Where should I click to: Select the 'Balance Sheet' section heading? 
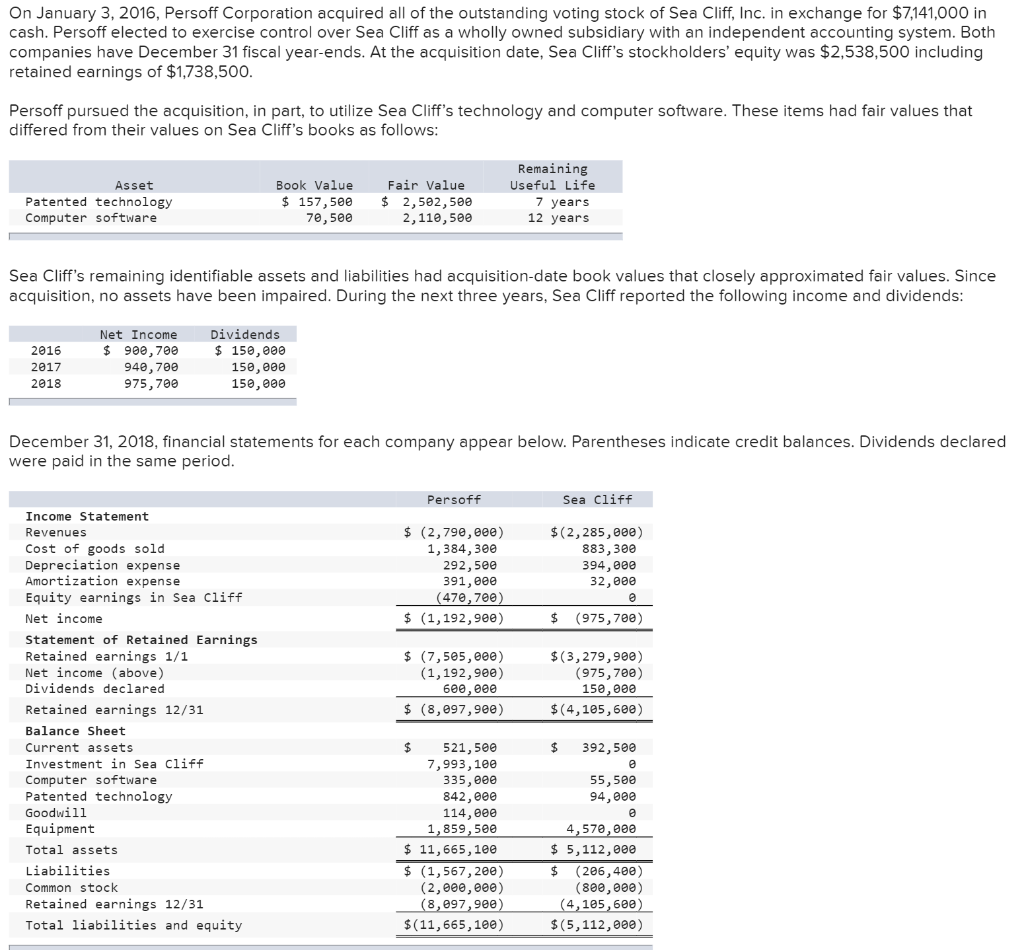[x=75, y=731]
